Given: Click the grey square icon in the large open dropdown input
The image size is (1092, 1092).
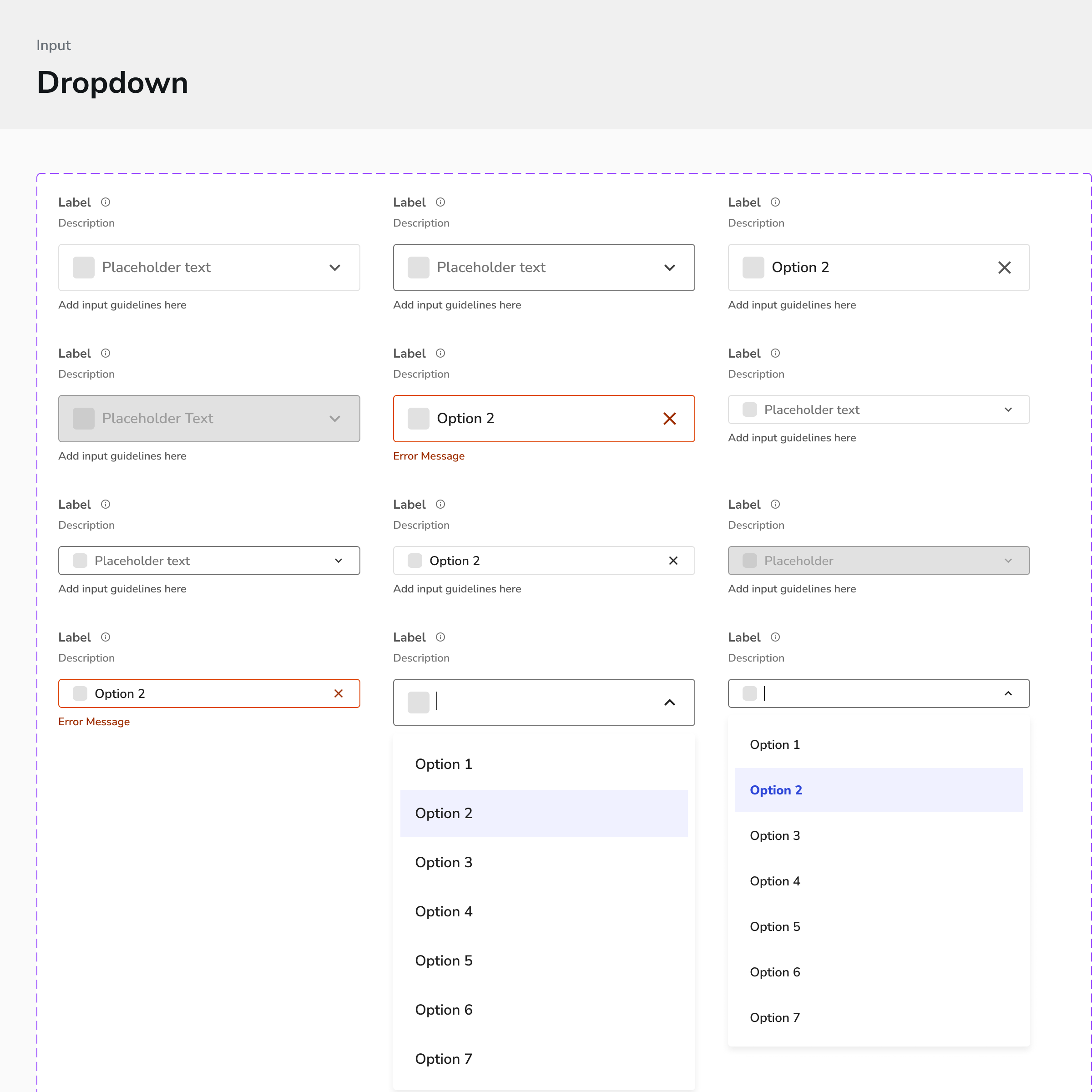Looking at the screenshot, I should pyautogui.click(x=419, y=703).
